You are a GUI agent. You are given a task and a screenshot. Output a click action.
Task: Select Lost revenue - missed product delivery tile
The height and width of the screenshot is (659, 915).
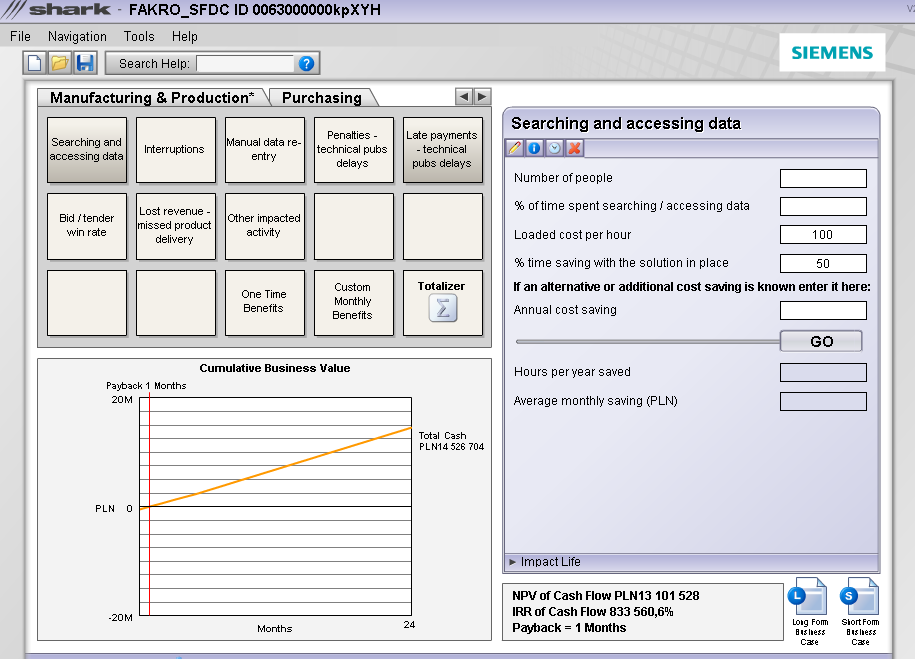click(176, 226)
